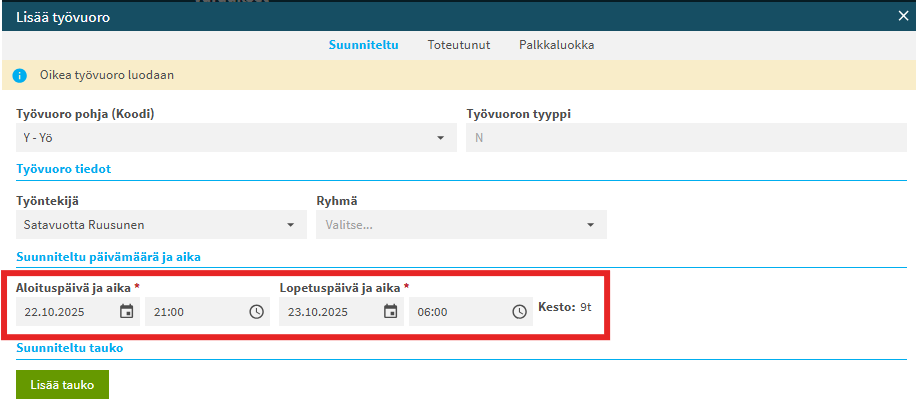
Task: Open the Palkkaluokka tab
Action: tap(557, 45)
